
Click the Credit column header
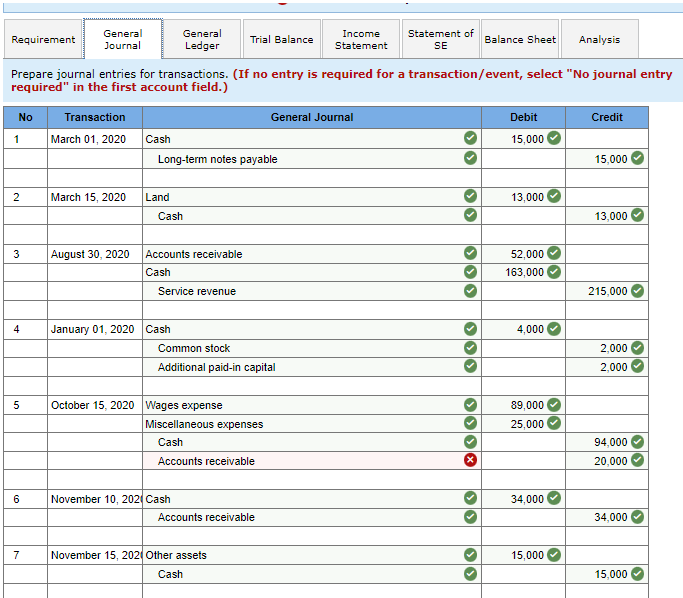[x=607, y=117]
